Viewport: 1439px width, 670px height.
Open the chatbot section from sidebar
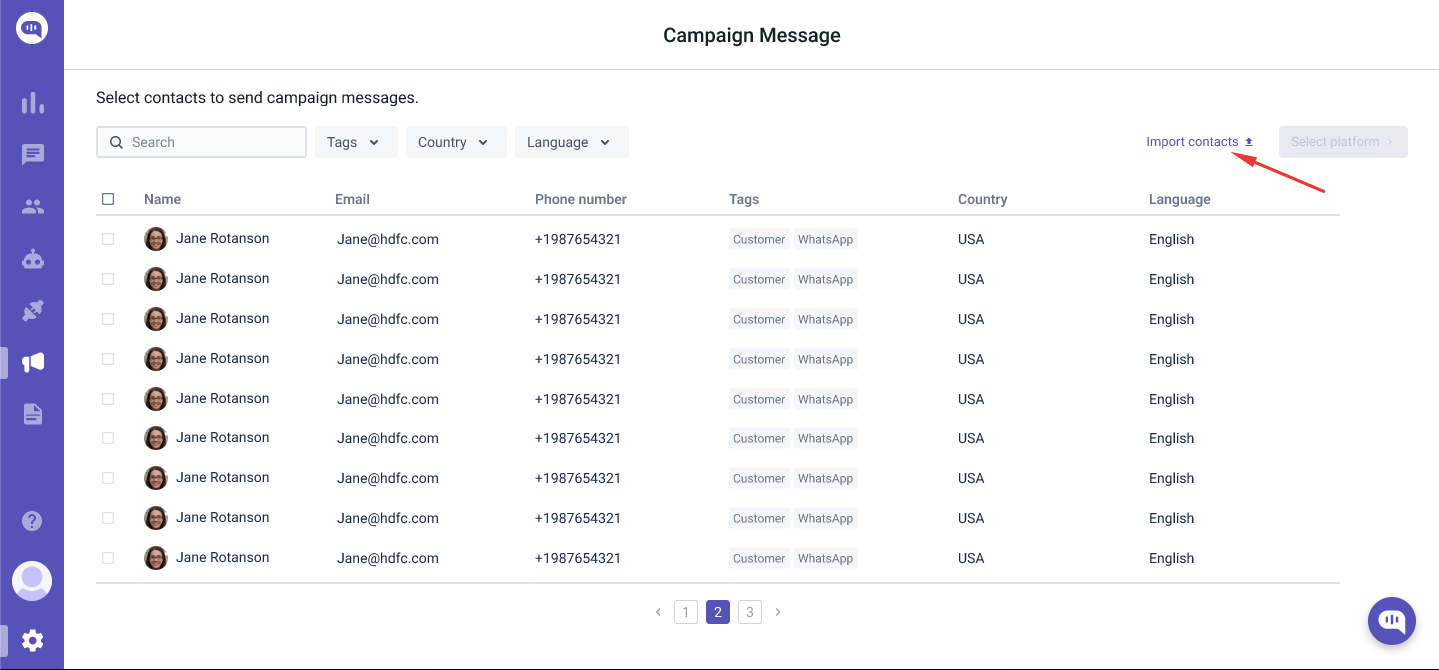point(32,258)
